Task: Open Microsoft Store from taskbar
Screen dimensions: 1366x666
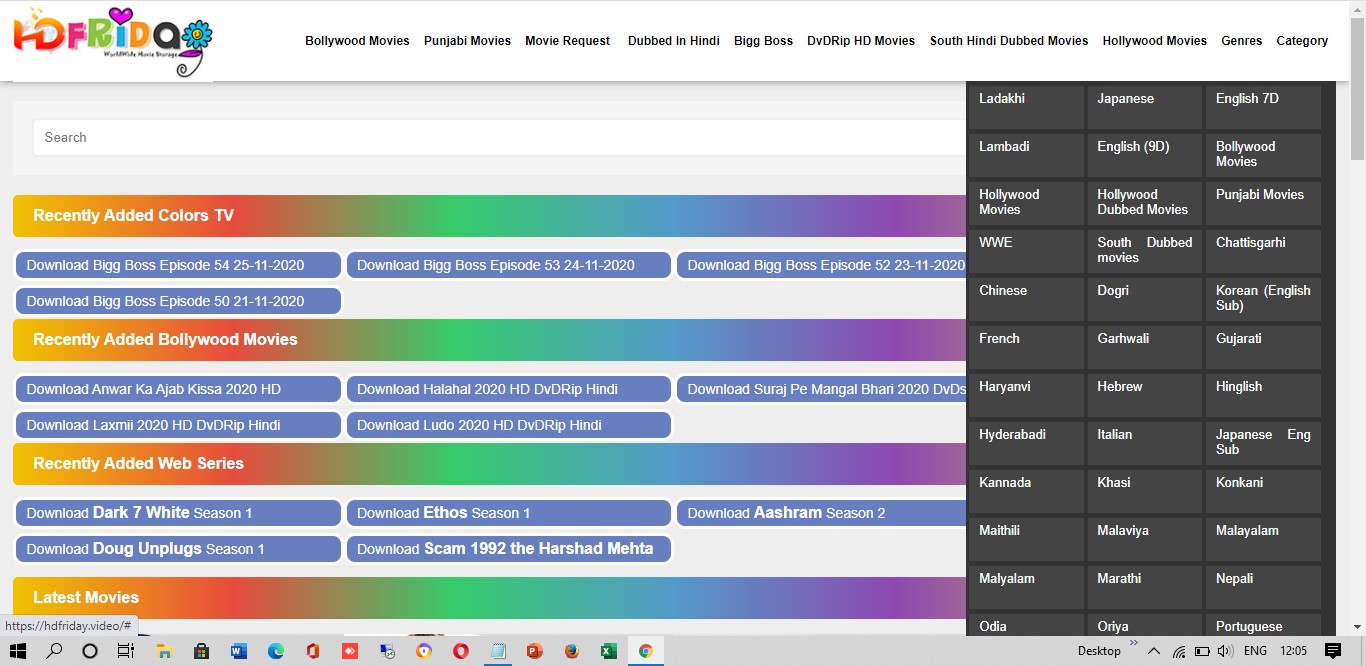Action: 201,651
